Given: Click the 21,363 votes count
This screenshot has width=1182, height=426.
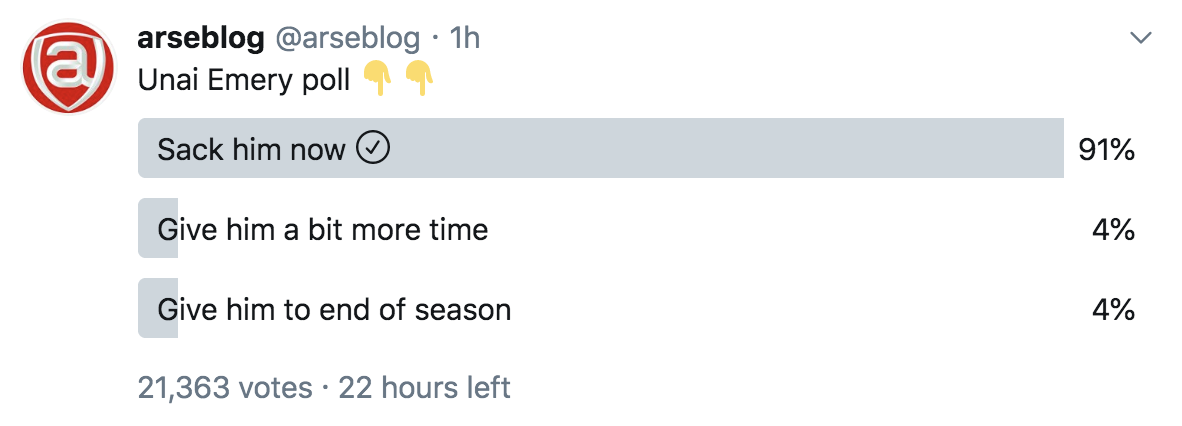Looking at the screenshot, I should click(x=225, y=388).
